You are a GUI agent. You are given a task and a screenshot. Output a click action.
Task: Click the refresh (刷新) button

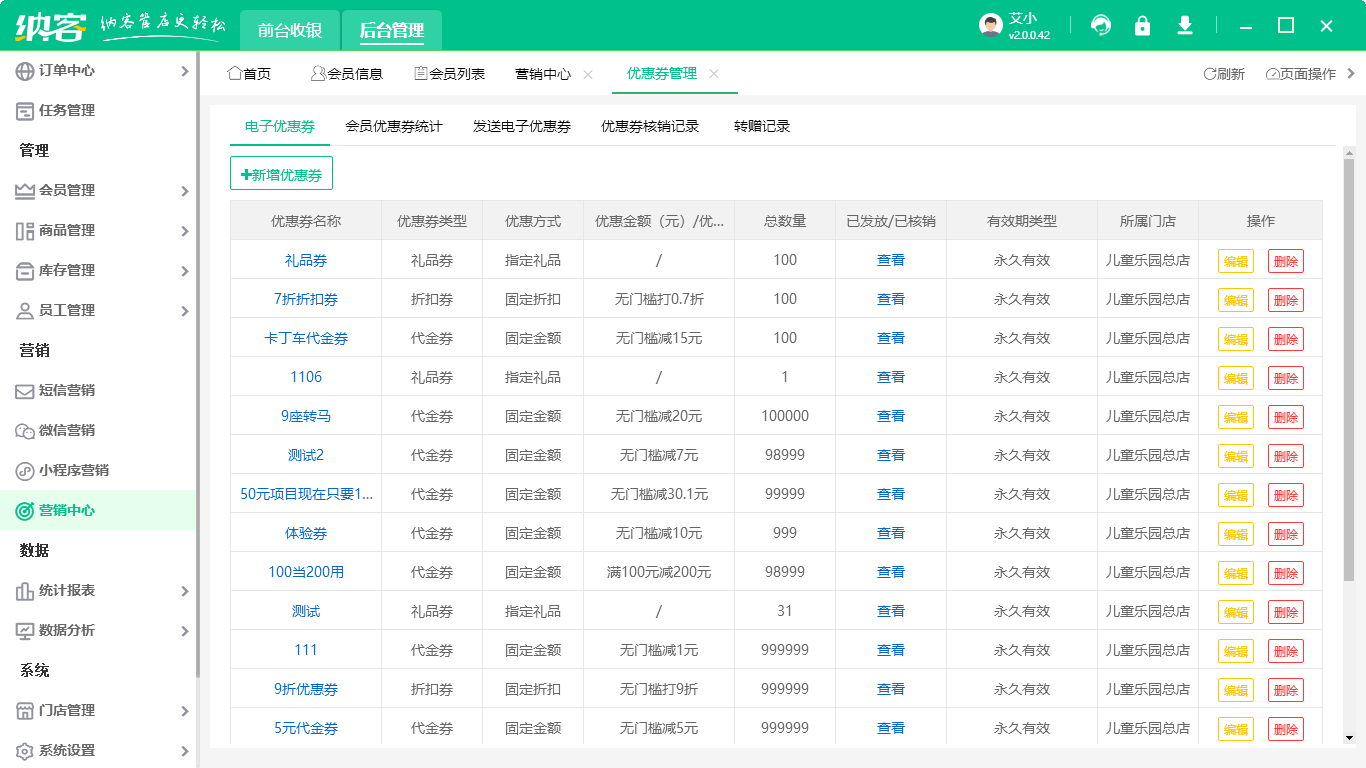click(x=1224, y=74)
